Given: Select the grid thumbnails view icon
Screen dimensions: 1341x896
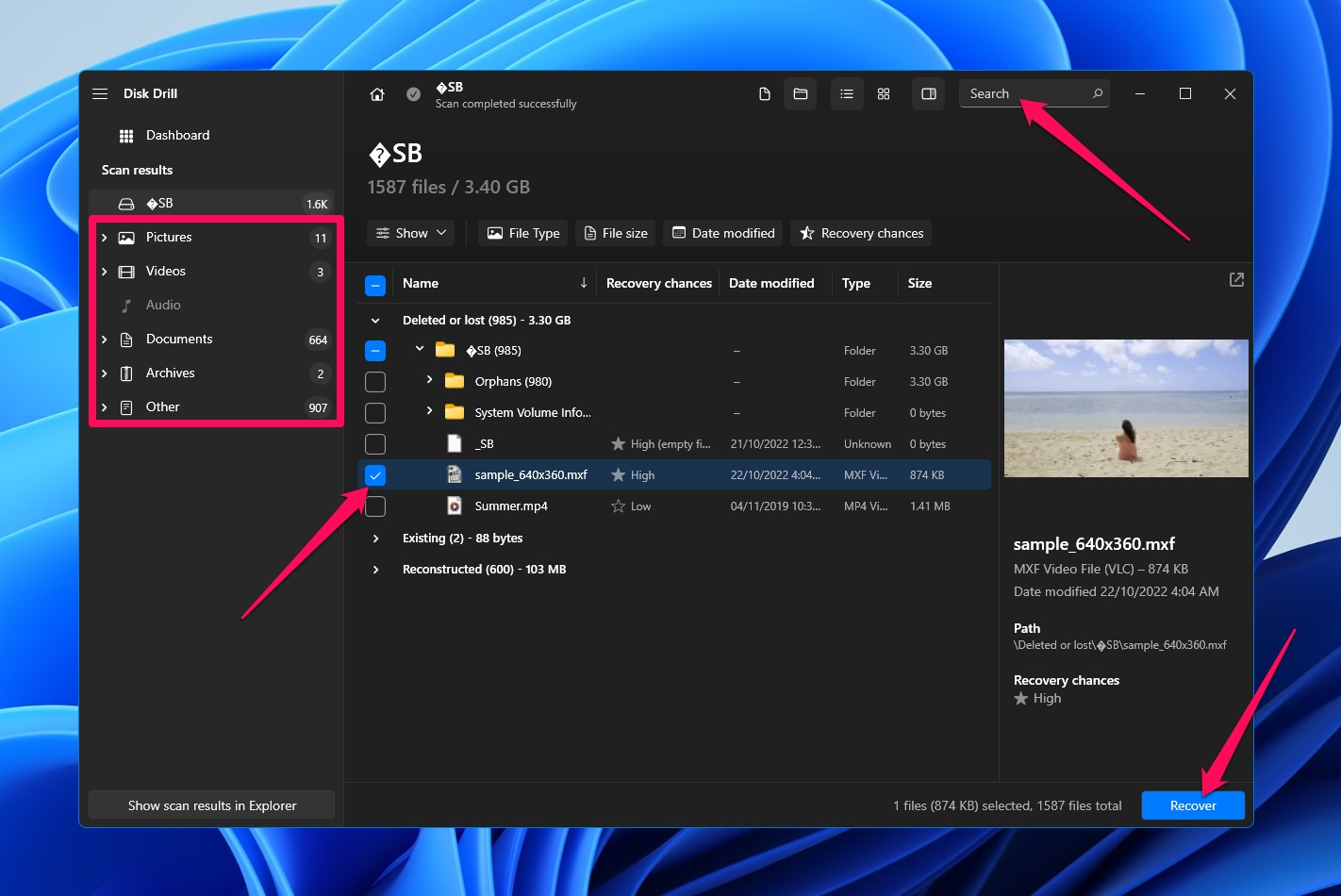Looking at the screenshot, I should (884, 94).
